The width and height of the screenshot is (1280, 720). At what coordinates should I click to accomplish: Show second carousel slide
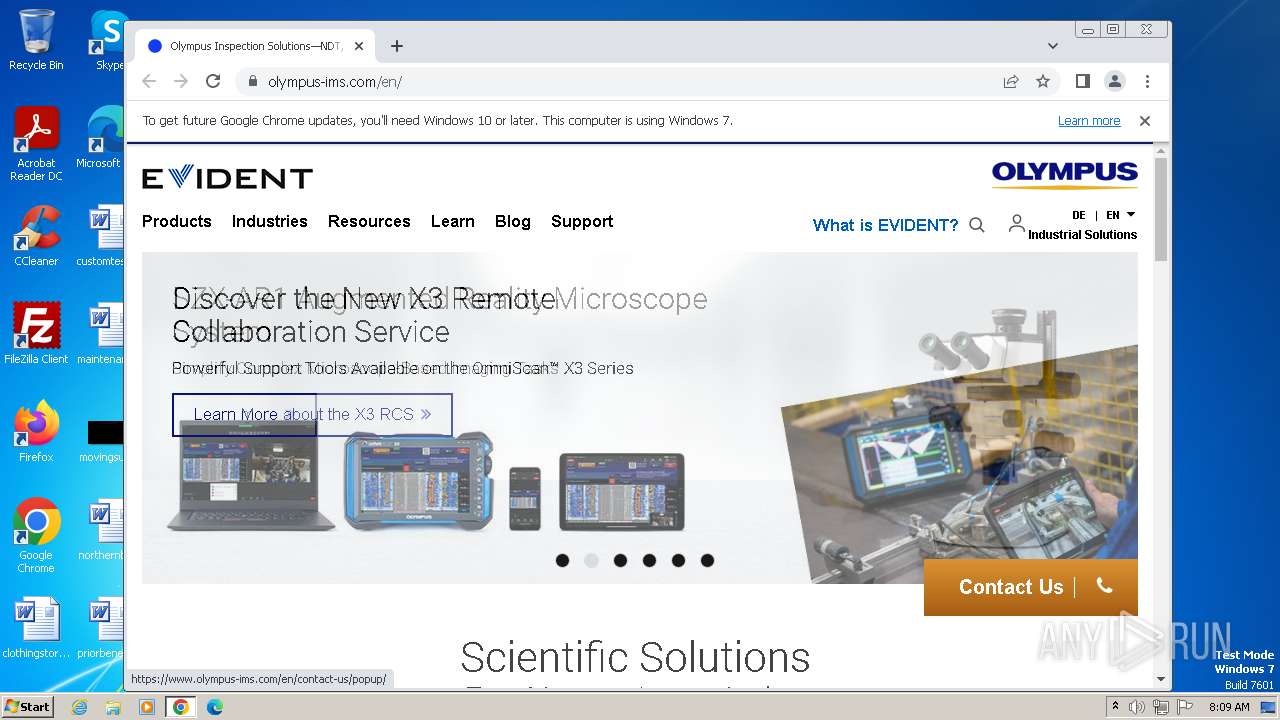[x=591, y=561]
